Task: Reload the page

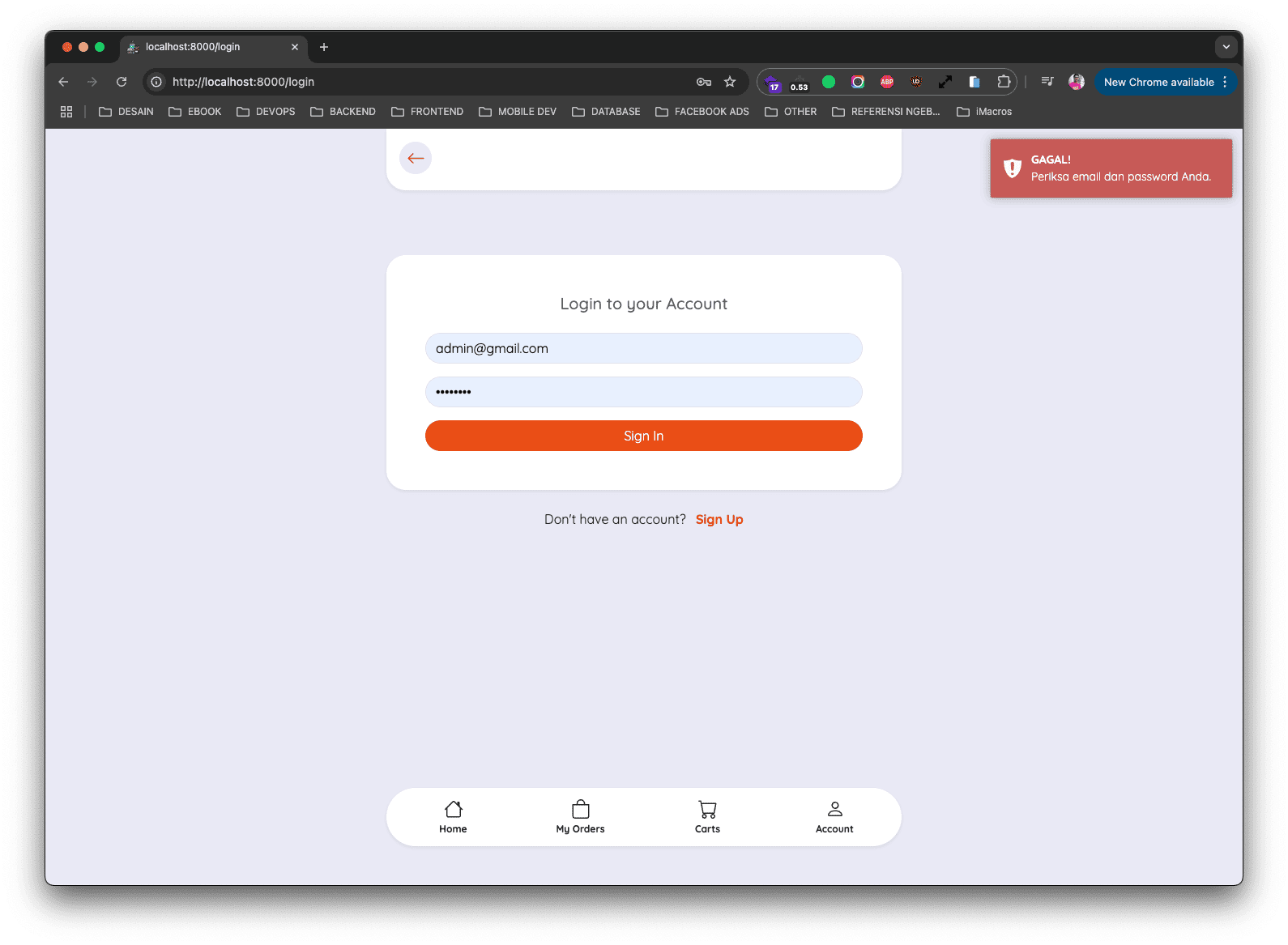Action: [122, 82]
